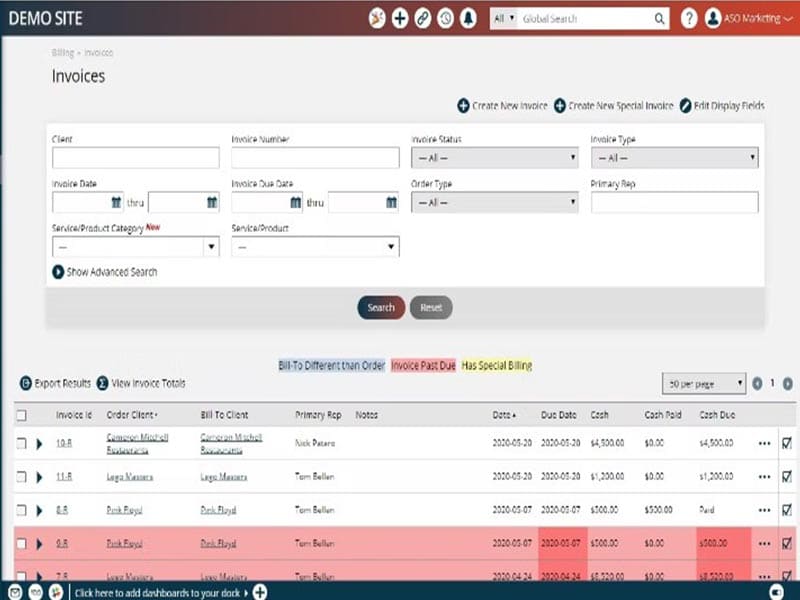Click the Global Search magnifier icon
The height and width of the screenshot is (600, 800).
[659, 19]
